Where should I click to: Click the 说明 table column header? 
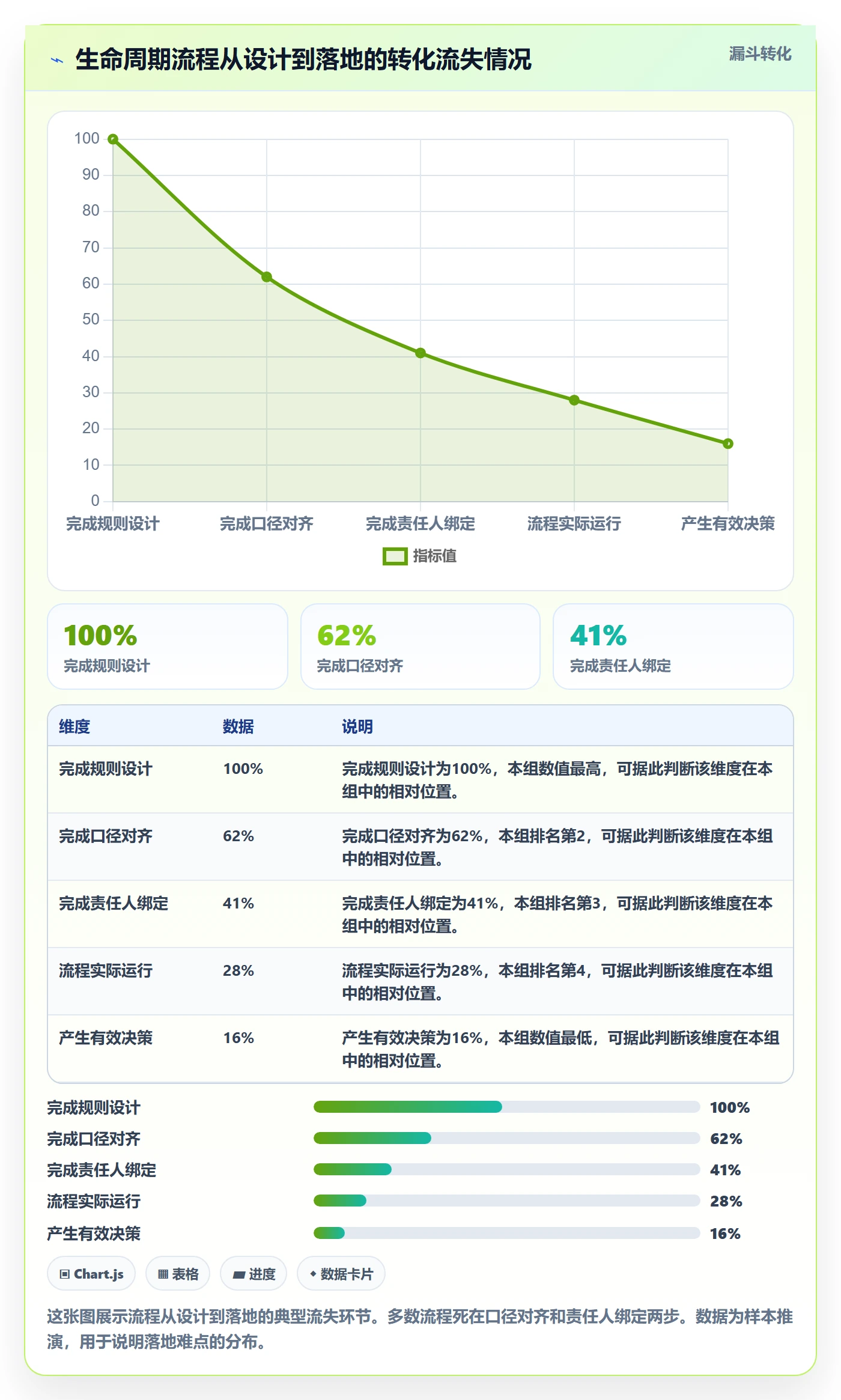[357, 727]
